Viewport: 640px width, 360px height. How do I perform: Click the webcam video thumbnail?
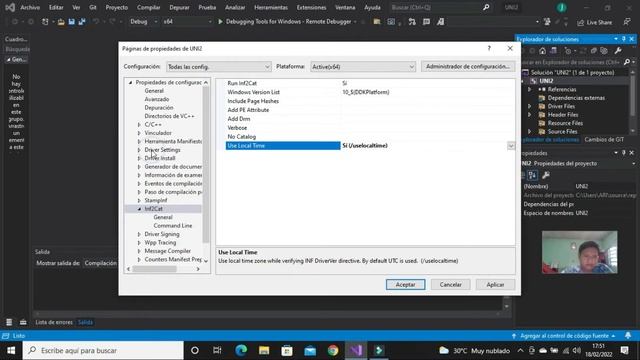point(579,252)
